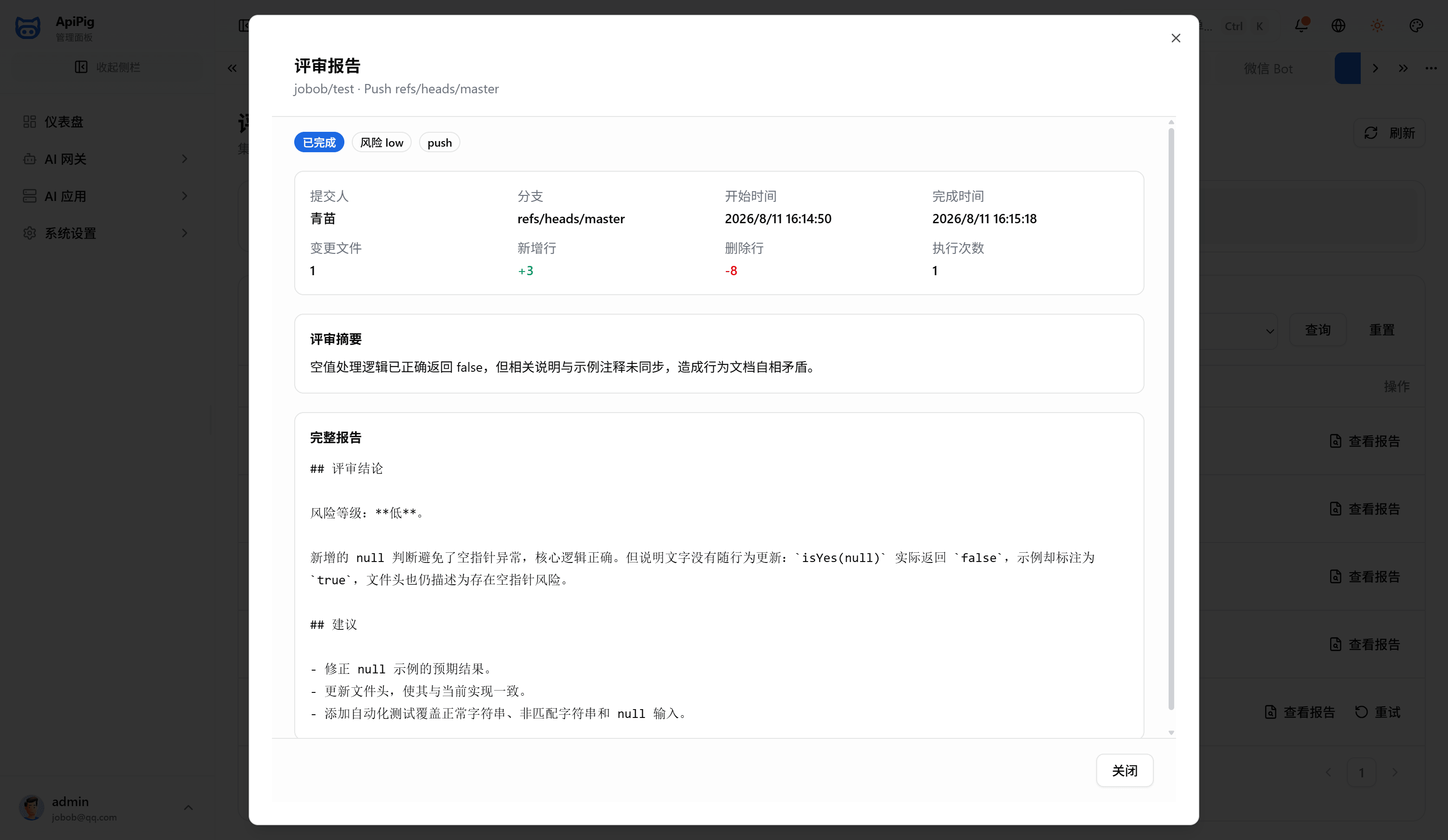This screenshot has width=1448, height=840.
Task: Click the admin avatar picture
Action: (31, 807)
